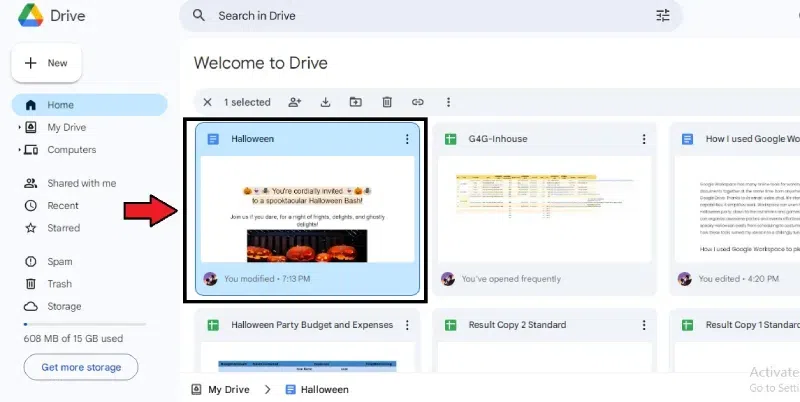Screen dimensions: 800x402
Task: Click the Search in Drive field
Action: tap(431, 16)
